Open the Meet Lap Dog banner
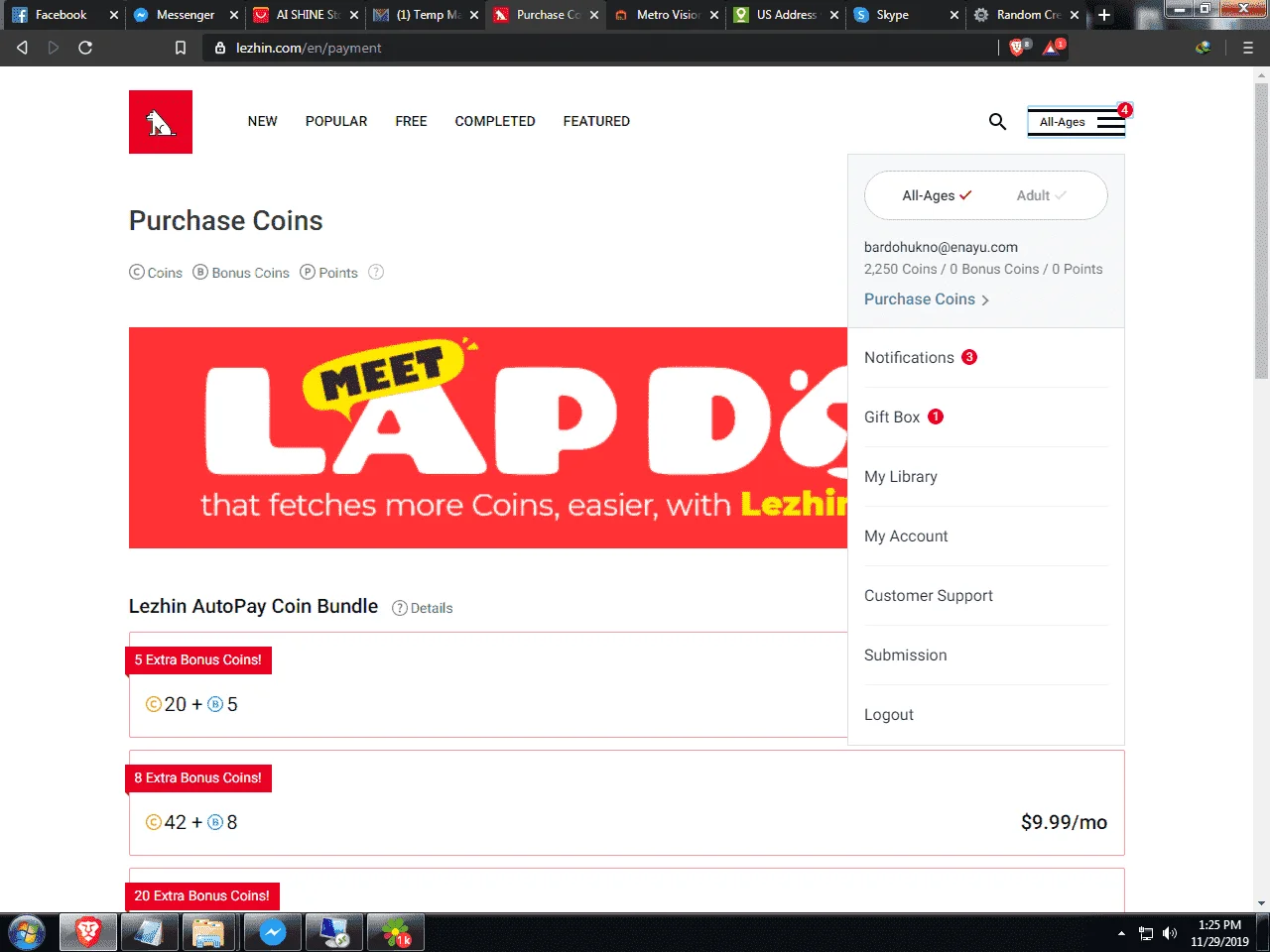 point(488,437)
